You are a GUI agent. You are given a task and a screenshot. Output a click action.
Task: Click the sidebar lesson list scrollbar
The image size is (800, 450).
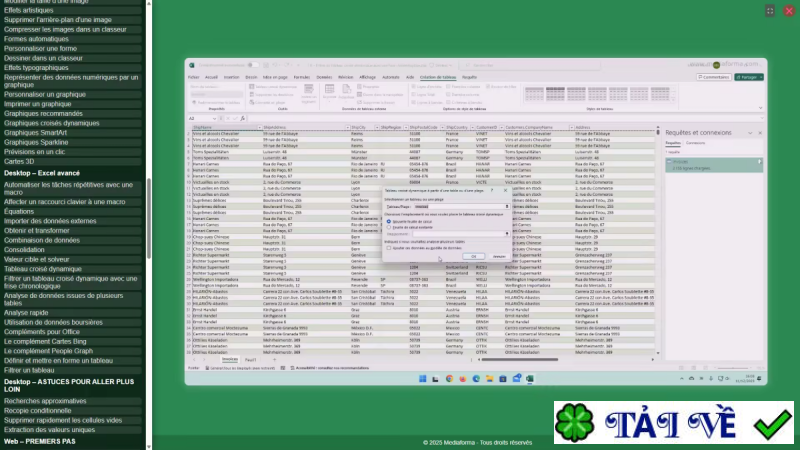click(148, 218)
